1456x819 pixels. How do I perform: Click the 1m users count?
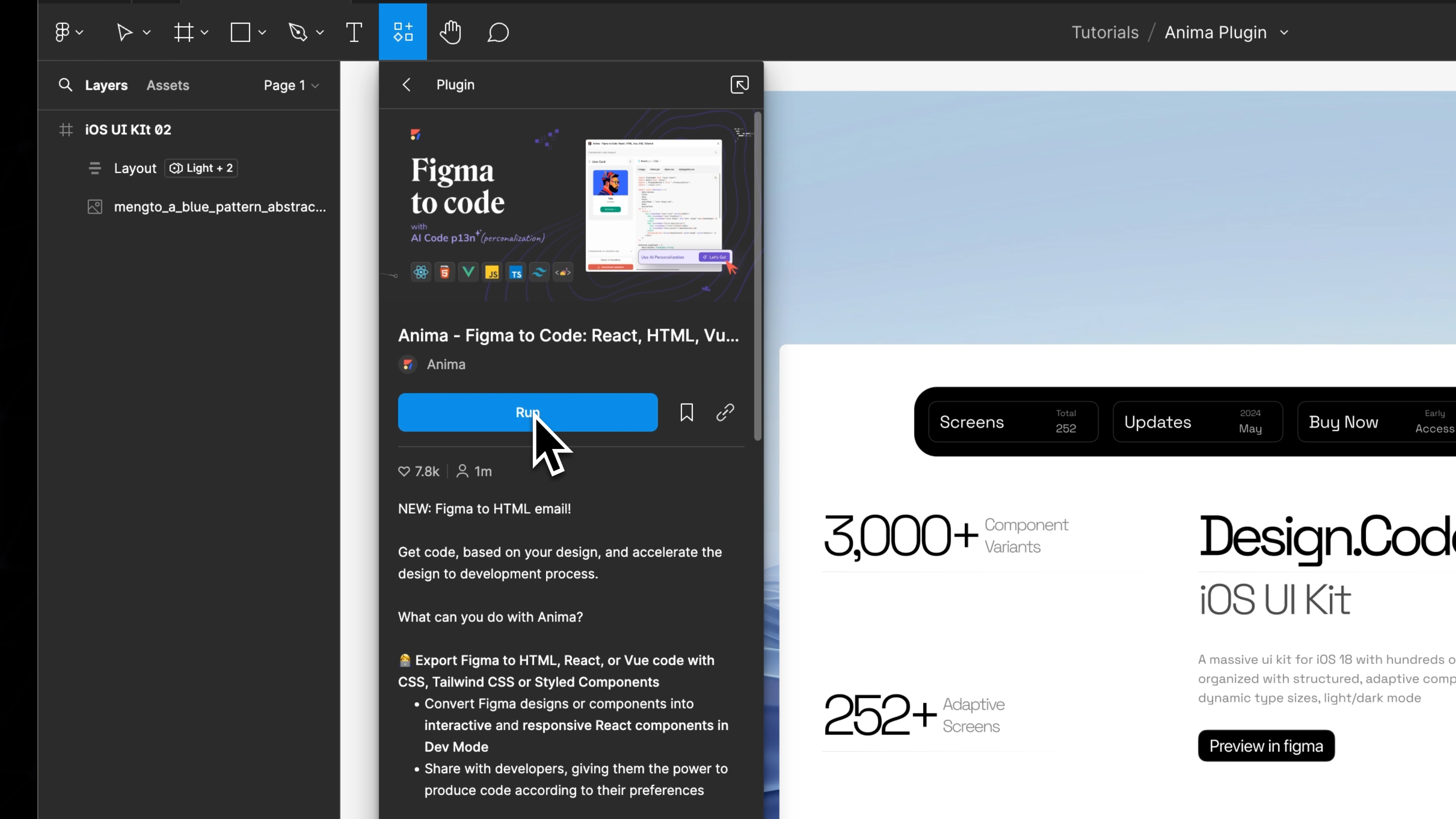[x=474, y=471]
